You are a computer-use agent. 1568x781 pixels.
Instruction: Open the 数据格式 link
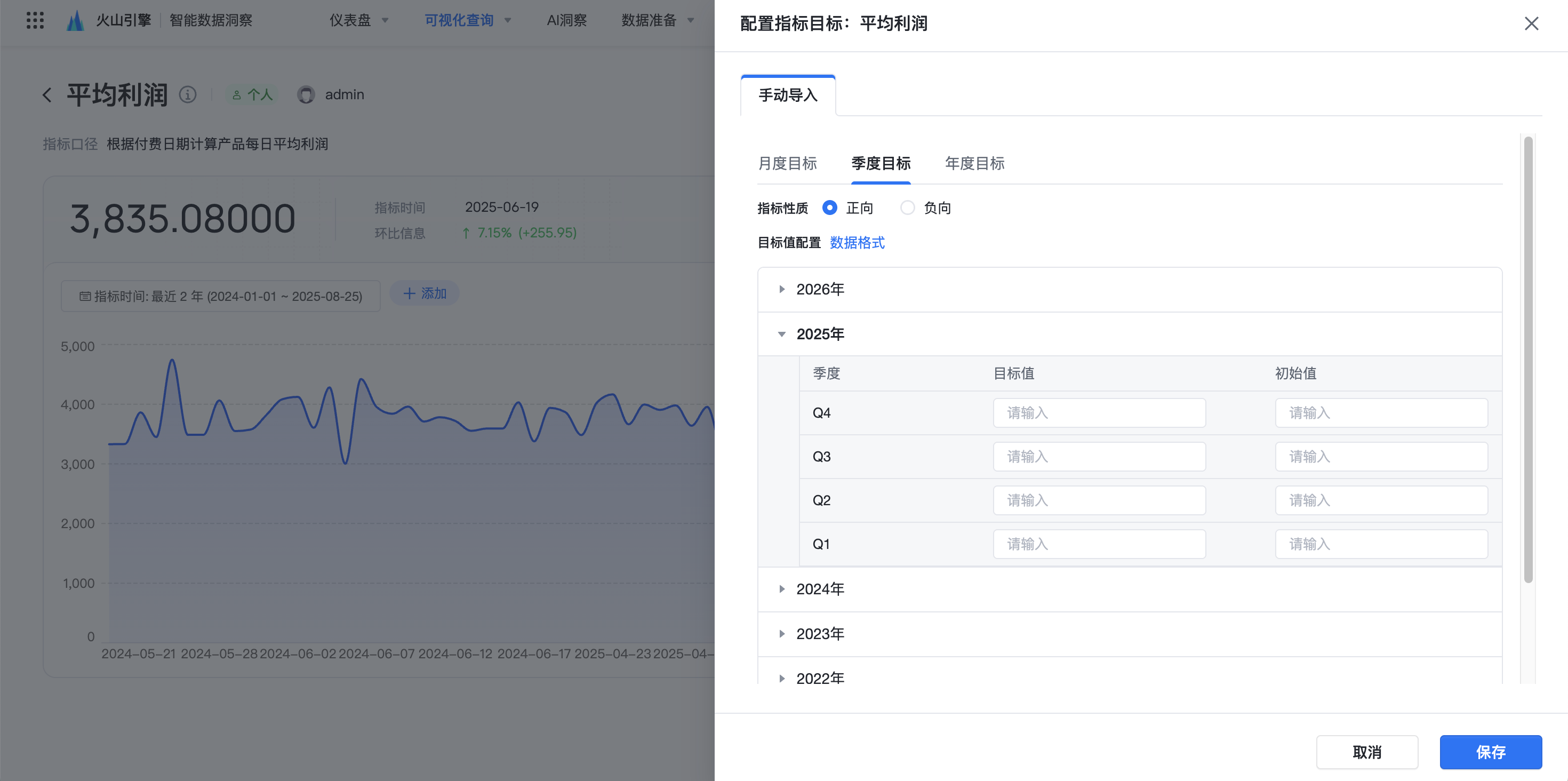(x=857, y=243)
